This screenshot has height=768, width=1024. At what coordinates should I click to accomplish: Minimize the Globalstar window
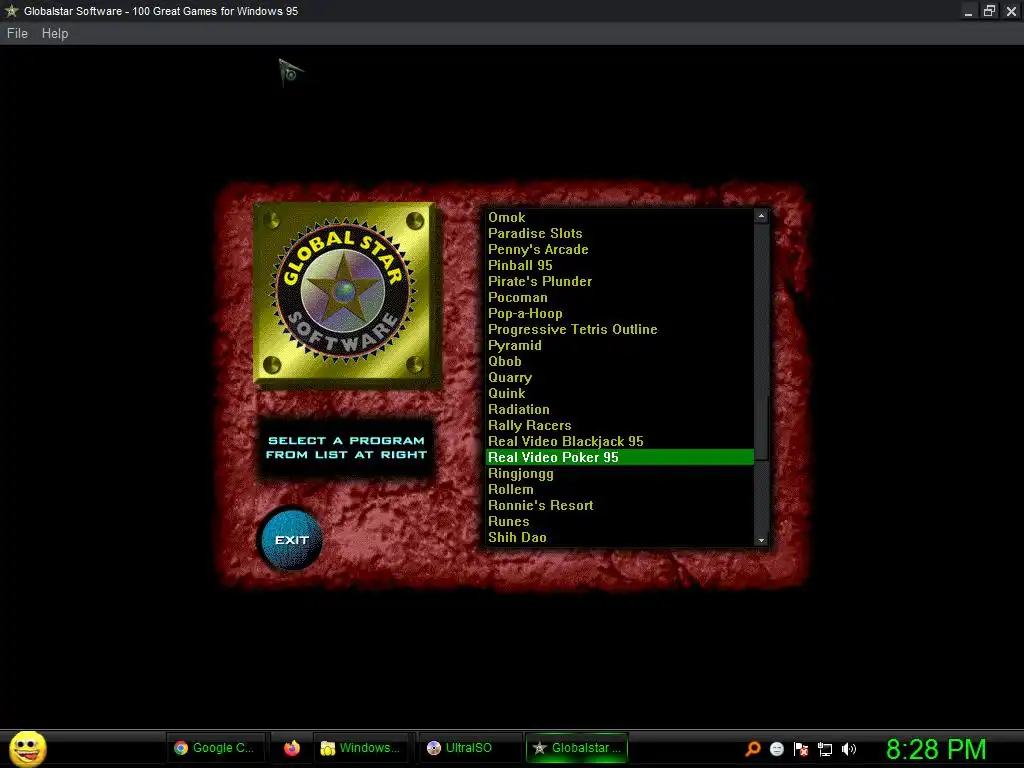click(x=968, y=11)
